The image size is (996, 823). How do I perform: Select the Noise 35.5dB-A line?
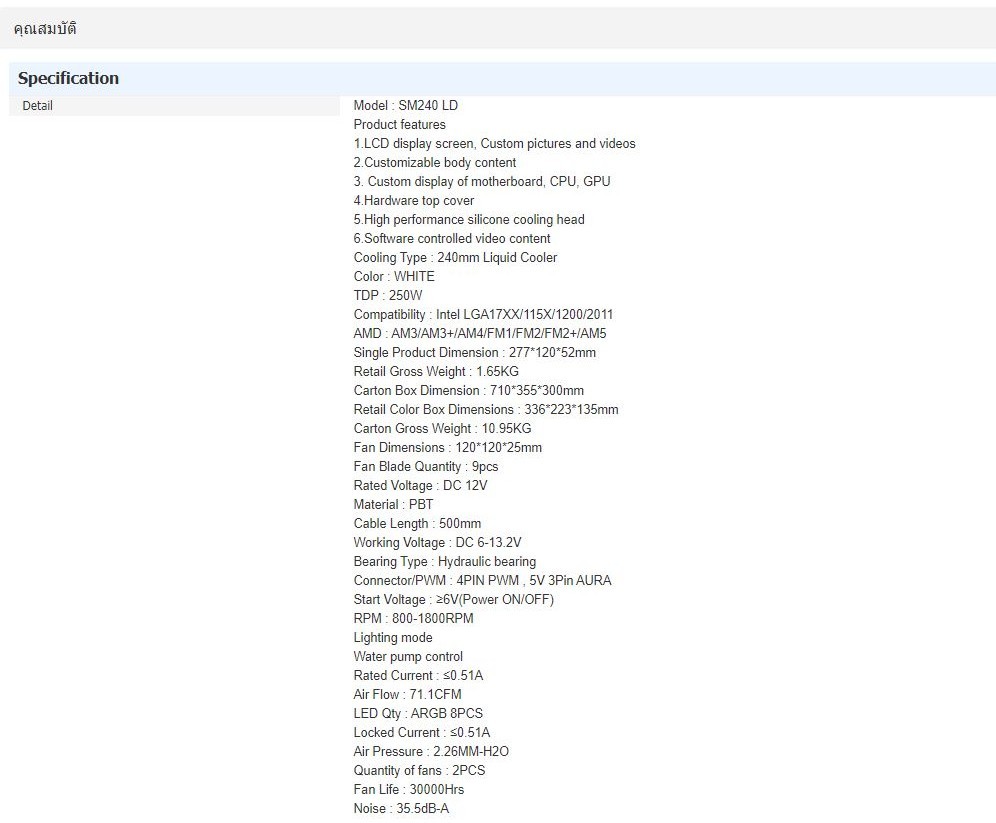click(x=408, y=809)
